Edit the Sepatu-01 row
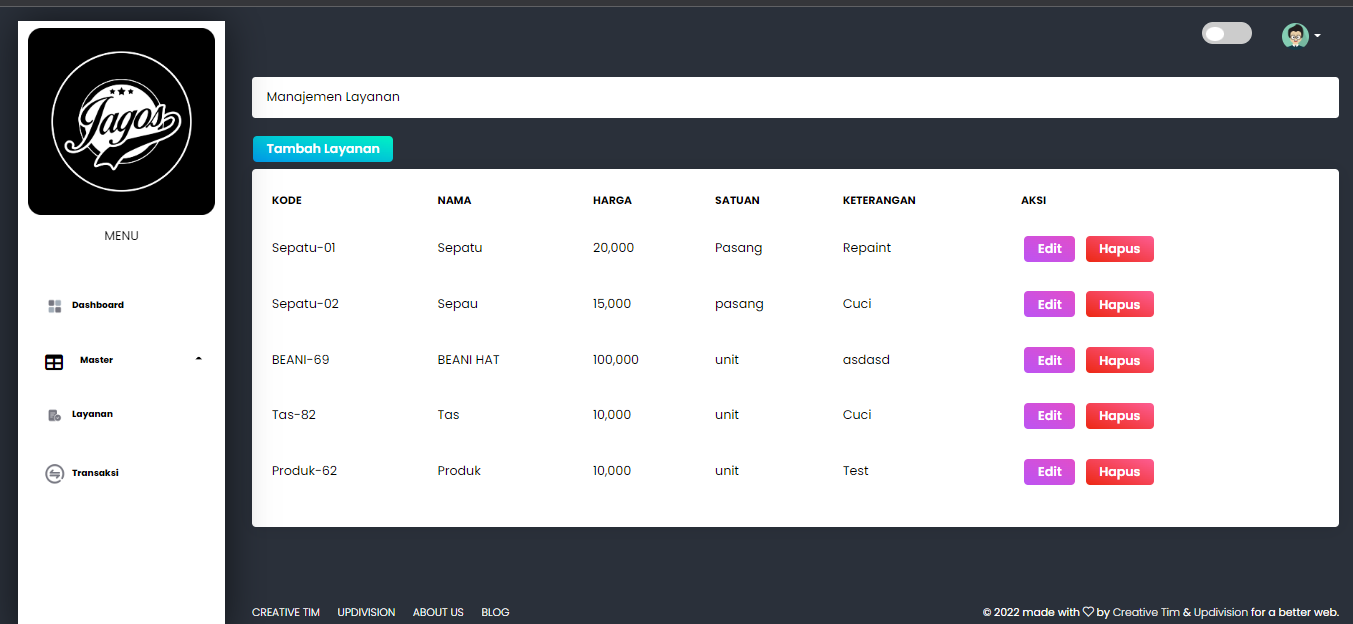The height and width of the screenshot is (624, 1353). click(1049, 249)
